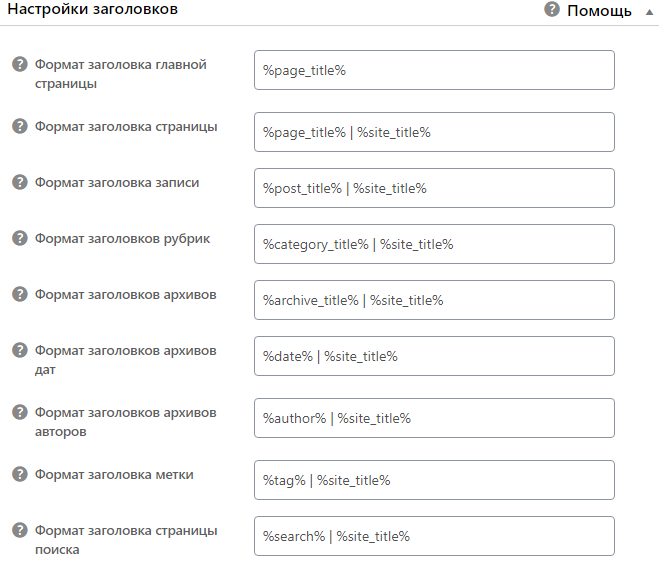Select the category title format input
The height and width of the screenshot is (566, 659).
tap(434, 244)
